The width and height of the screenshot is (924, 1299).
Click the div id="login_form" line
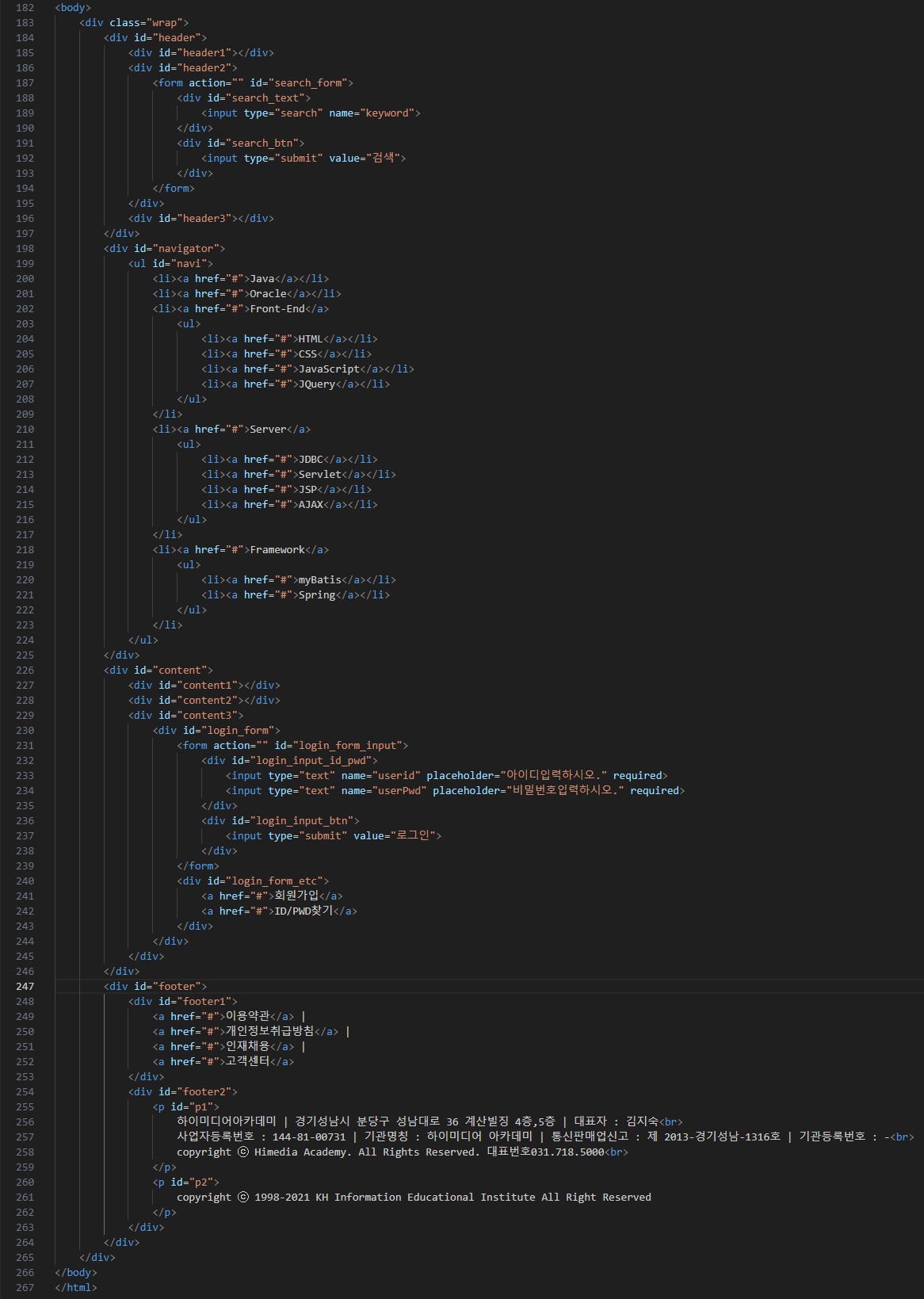click(x=216, y=731)
